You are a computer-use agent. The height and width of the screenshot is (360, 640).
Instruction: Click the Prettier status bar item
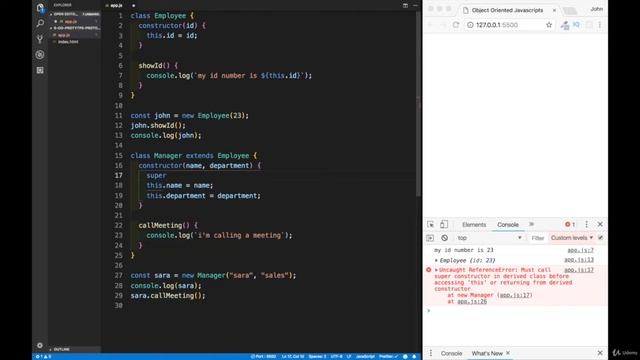tap(388, 356)
